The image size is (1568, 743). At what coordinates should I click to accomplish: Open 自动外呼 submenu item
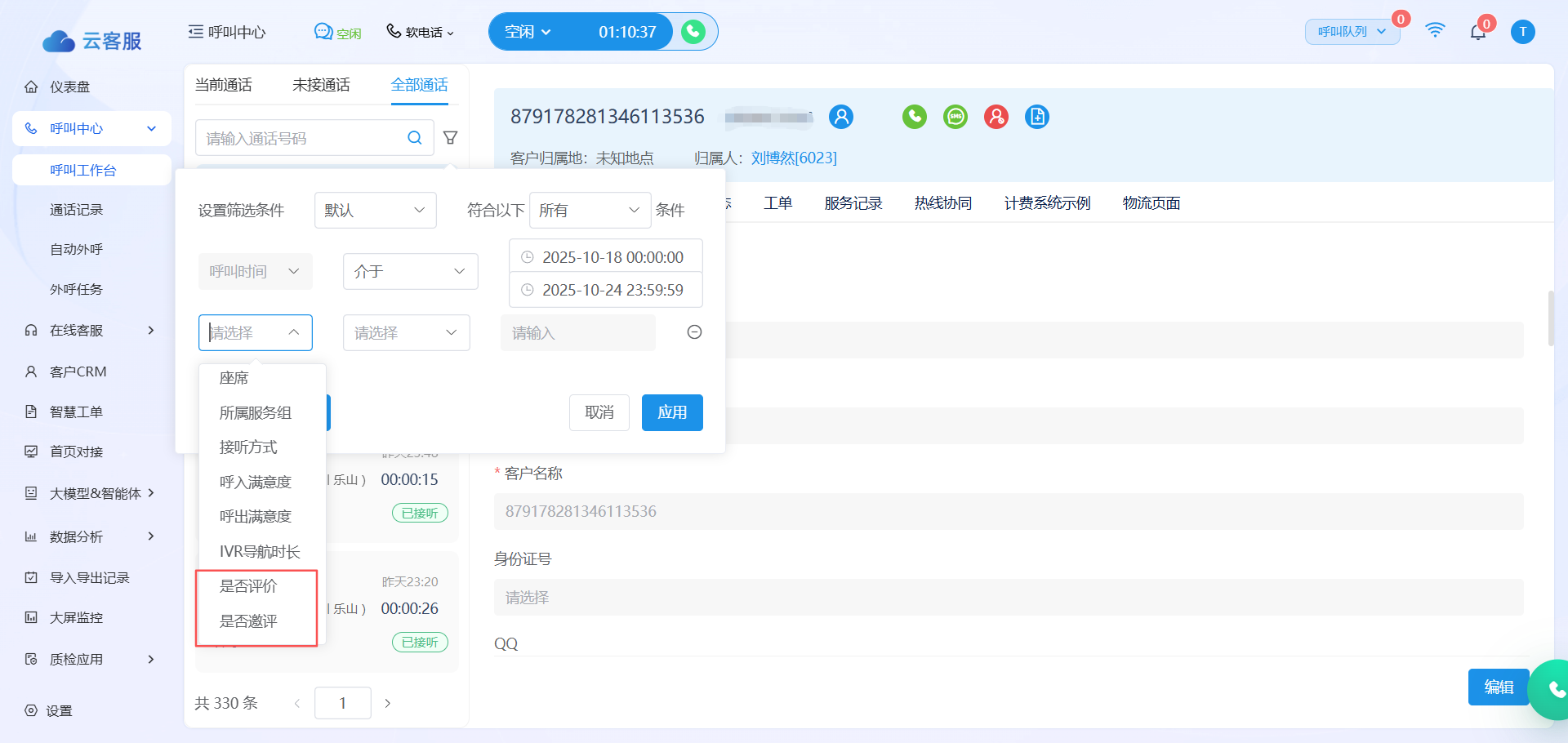point(76,249)
